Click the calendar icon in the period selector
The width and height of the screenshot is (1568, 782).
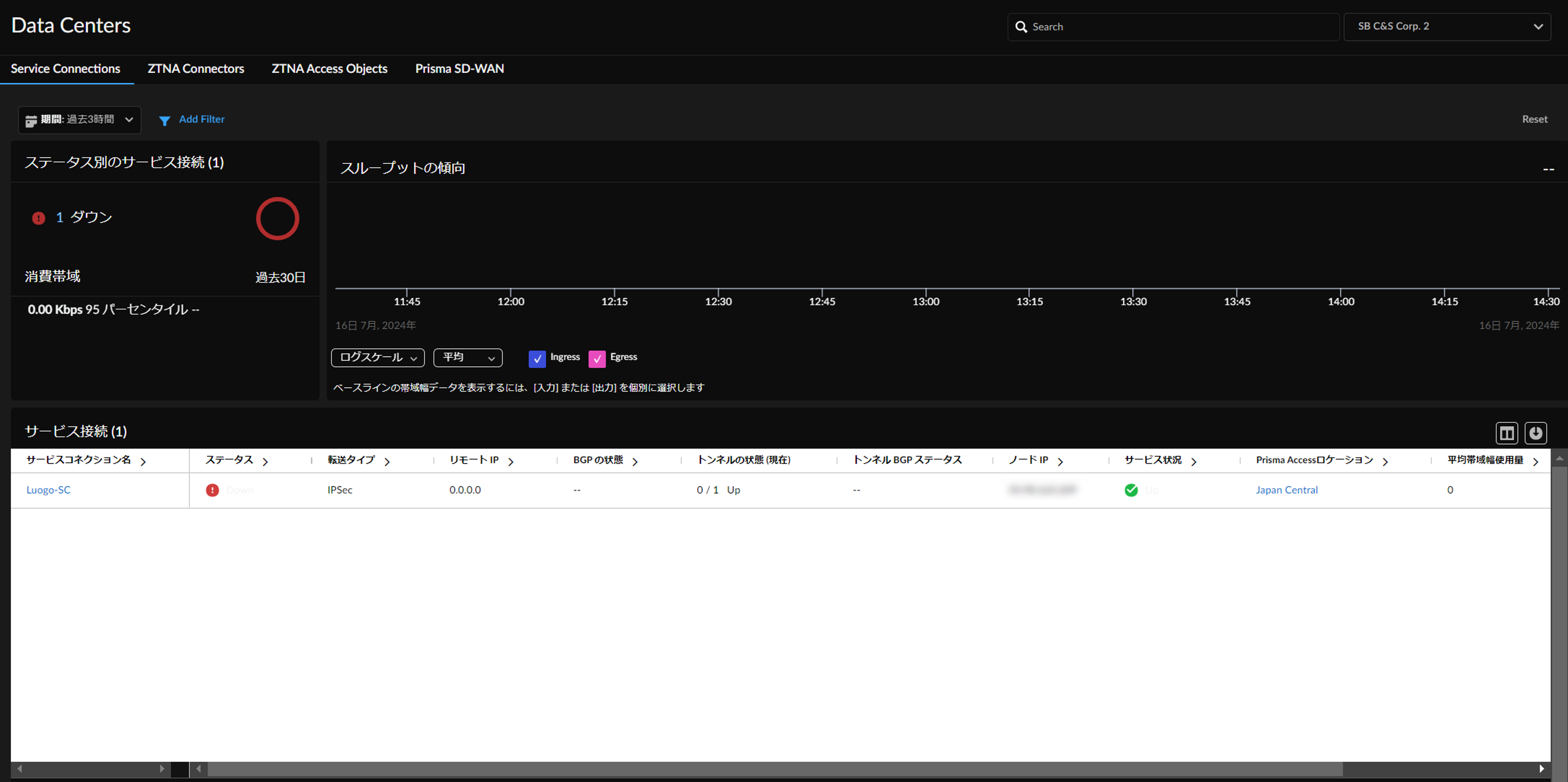tap(31, 121)
